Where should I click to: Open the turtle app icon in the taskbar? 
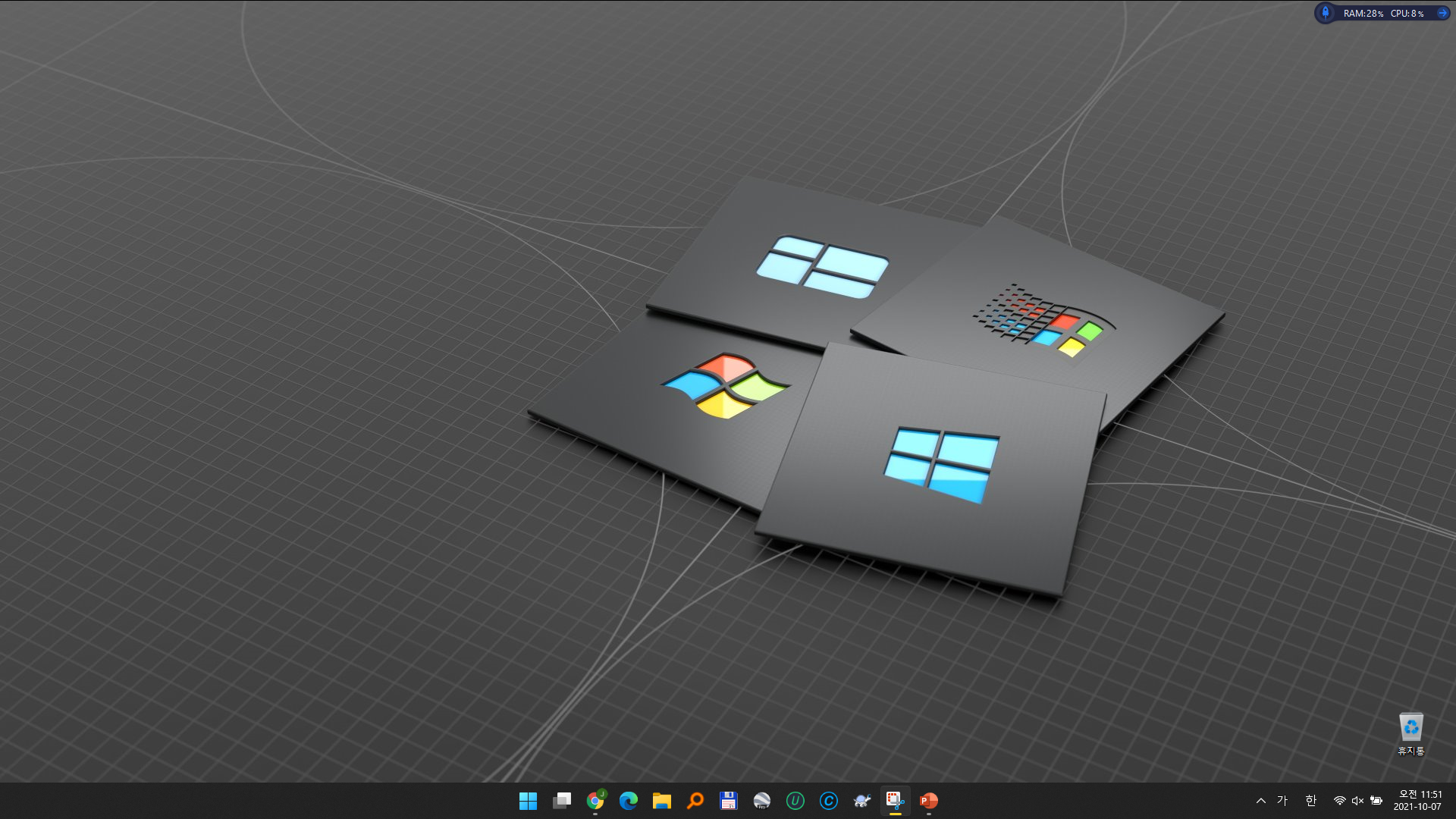(x=862, y=801)
